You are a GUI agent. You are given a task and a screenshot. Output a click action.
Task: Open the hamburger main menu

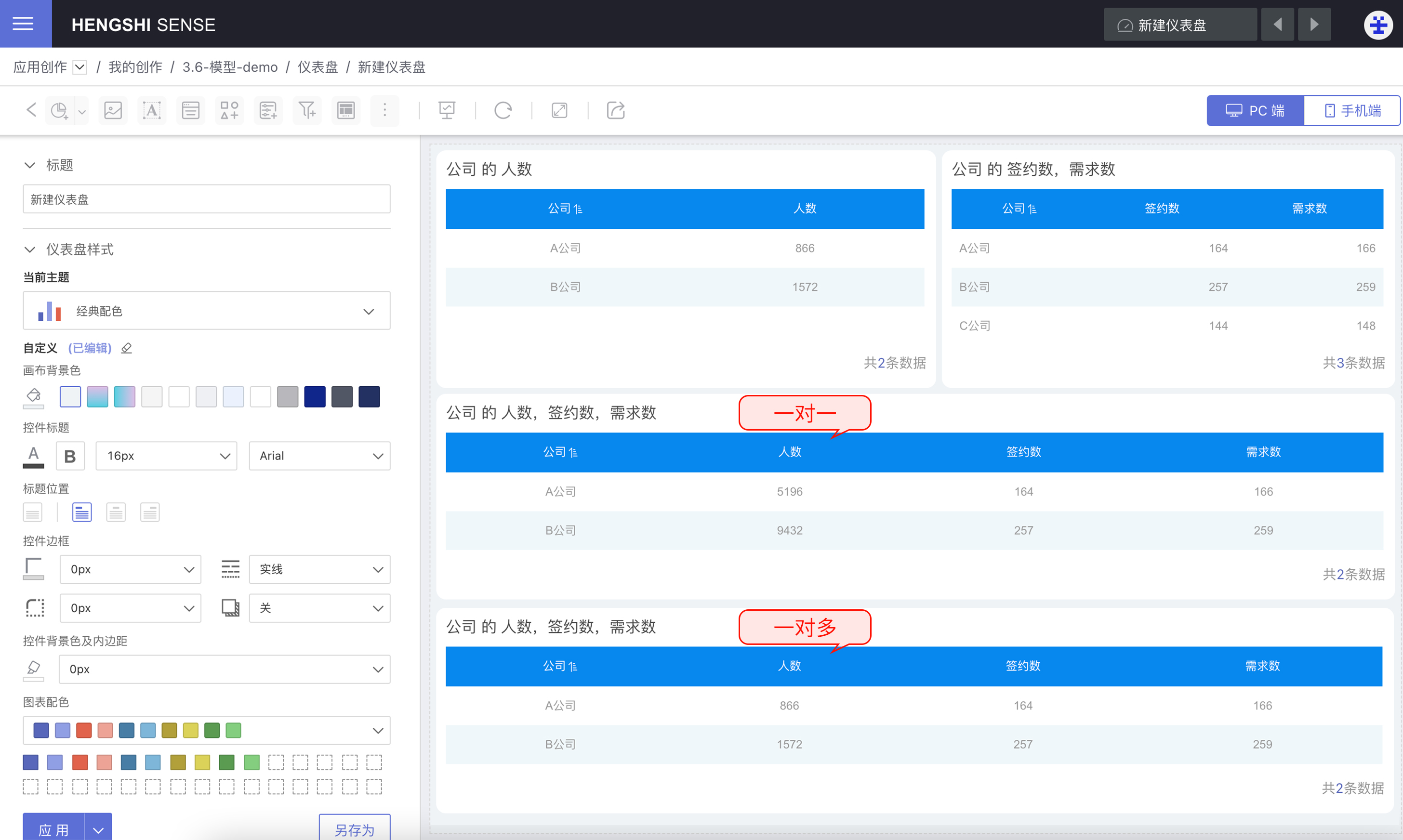tap(23, 24)
